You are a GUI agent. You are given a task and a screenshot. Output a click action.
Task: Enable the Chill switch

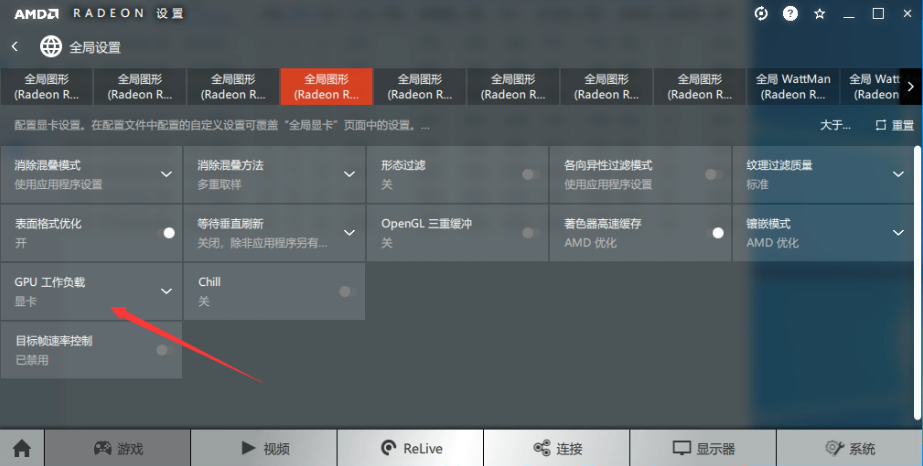click(348, 291)
